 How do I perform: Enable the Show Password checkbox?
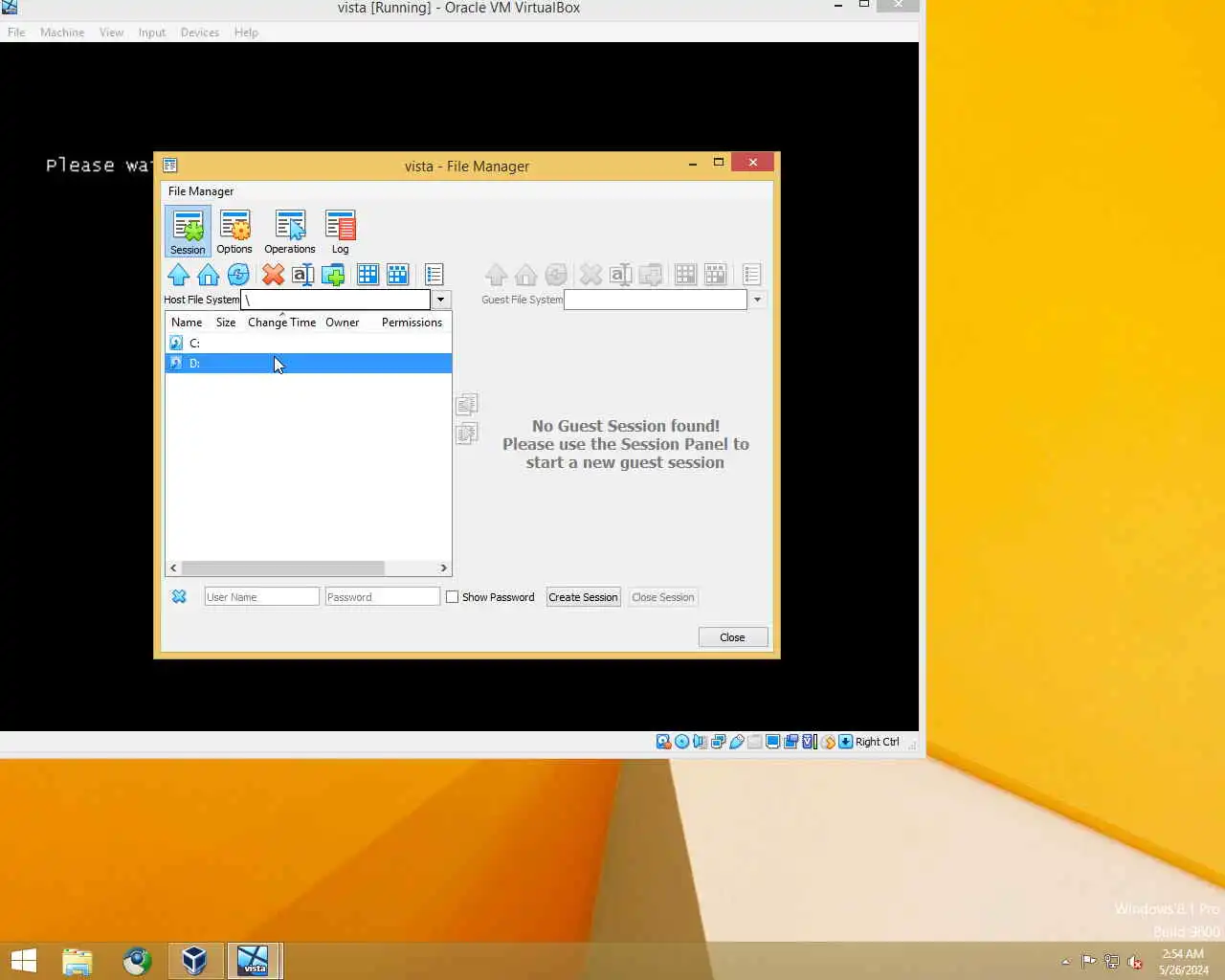[453, 597]
